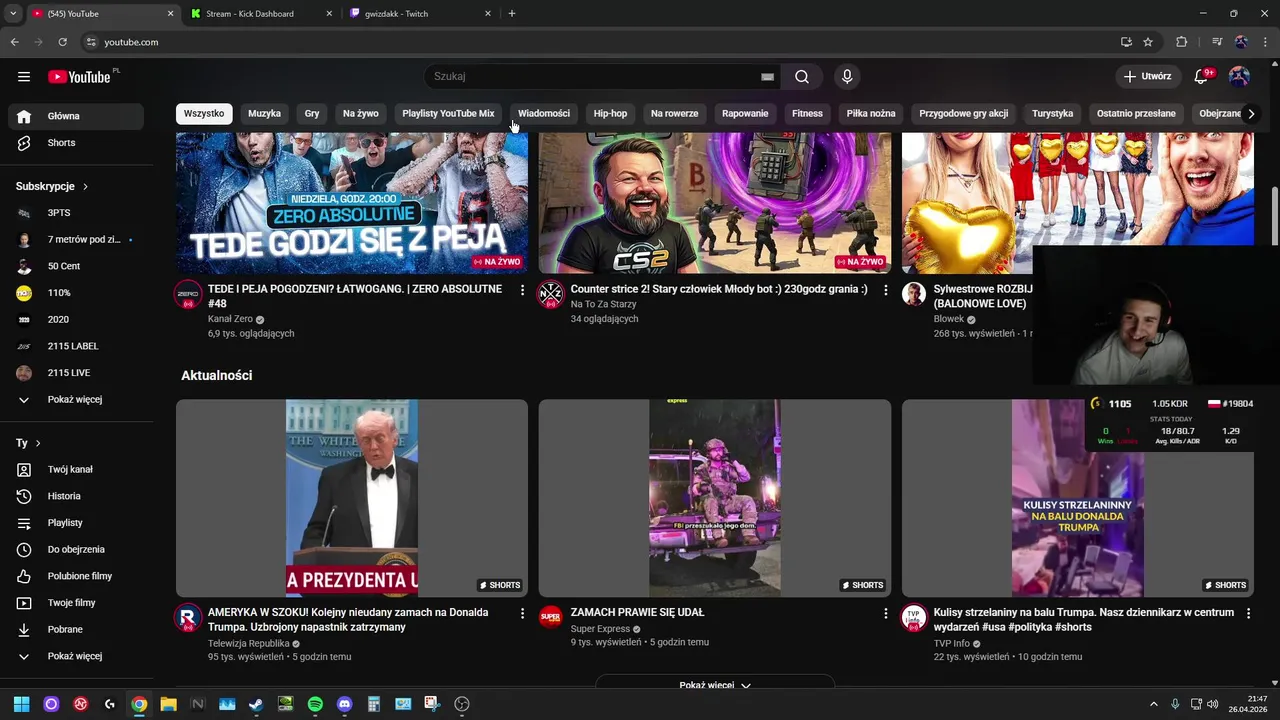The height and width of the screenshot is (720, 1280).
Task: Open the 2115 LIVE subscription
Action: click(76, 373)
